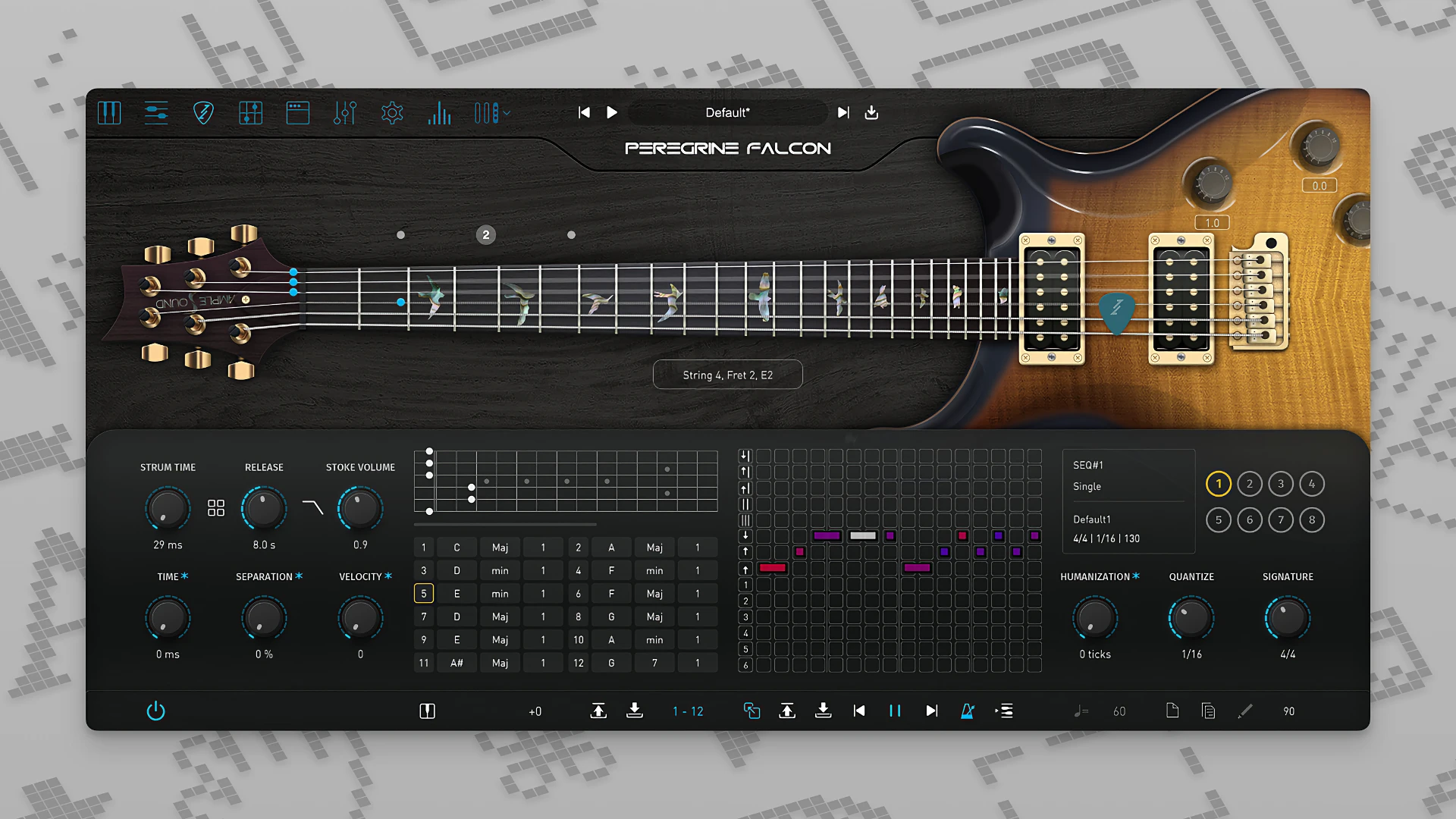The width and height of the screenshot is (1456, 819).
Task: Go to next preset arrow
Action: point(843,112)
